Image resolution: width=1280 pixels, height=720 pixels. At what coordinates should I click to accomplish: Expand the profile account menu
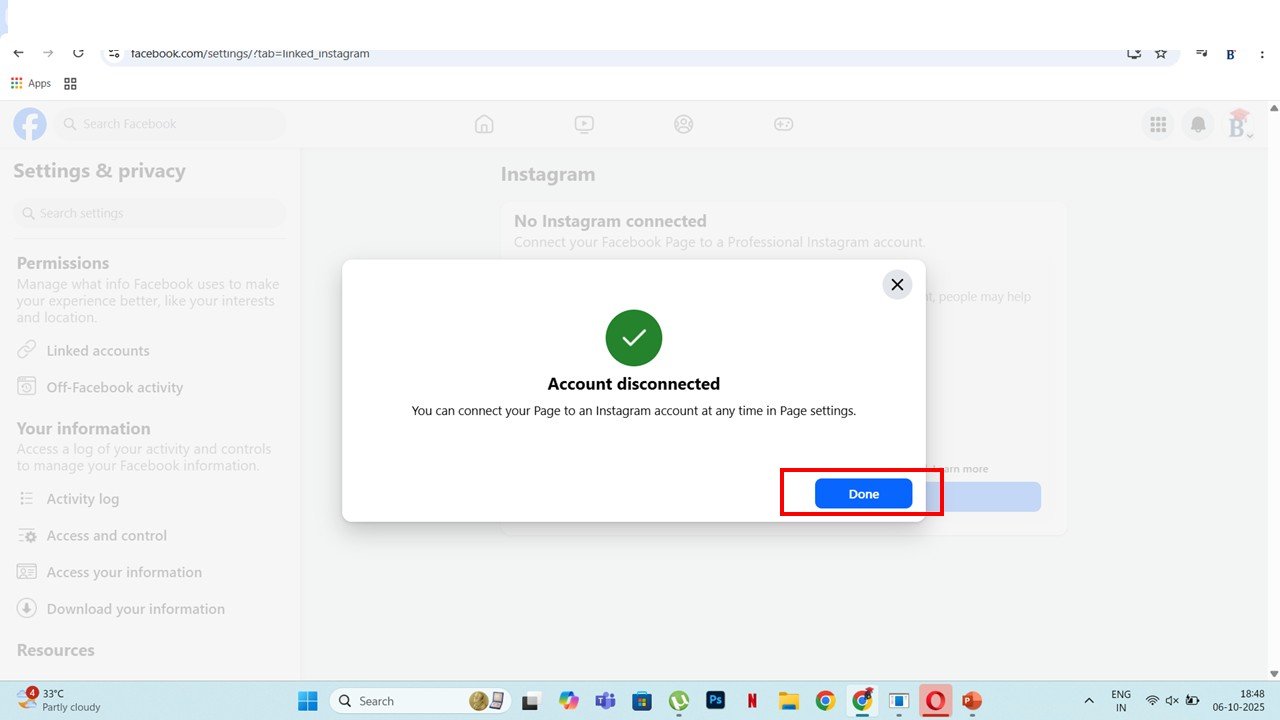pyautogui.click(x=1238, y=125)
